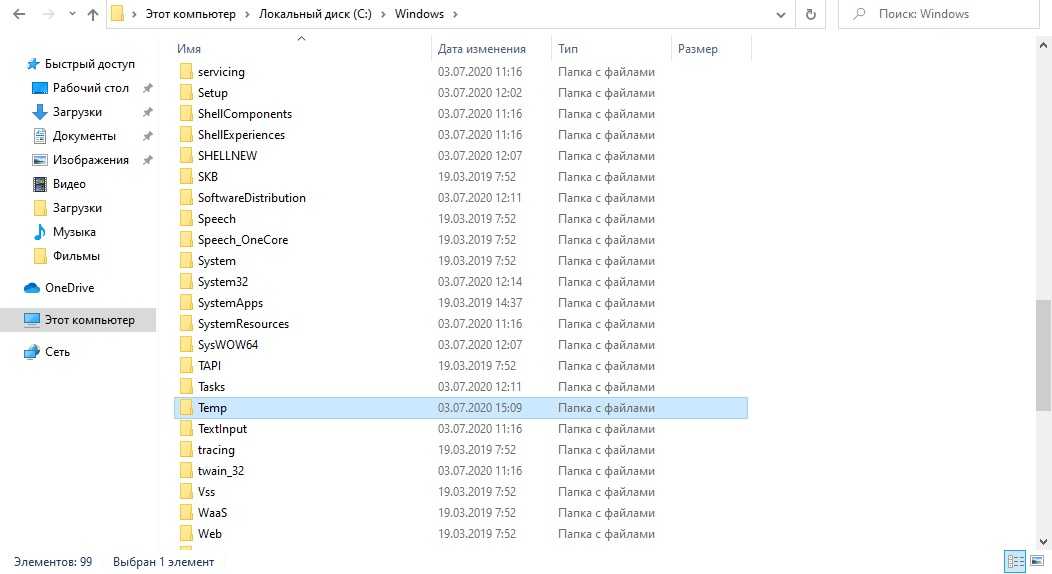Expand the address bar history dropdown

click(780, 14)
